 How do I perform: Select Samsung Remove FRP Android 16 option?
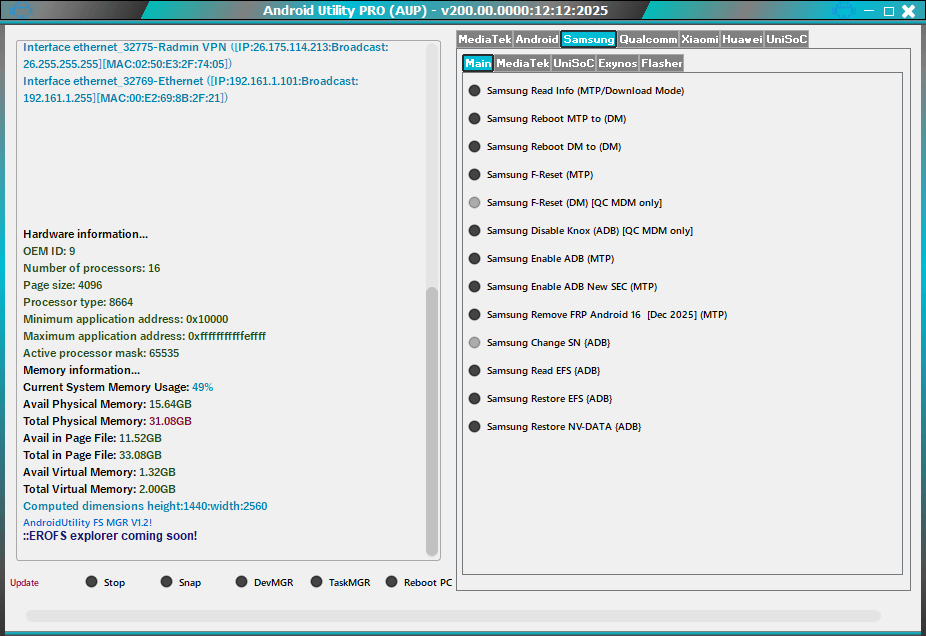tap(473, 314)
